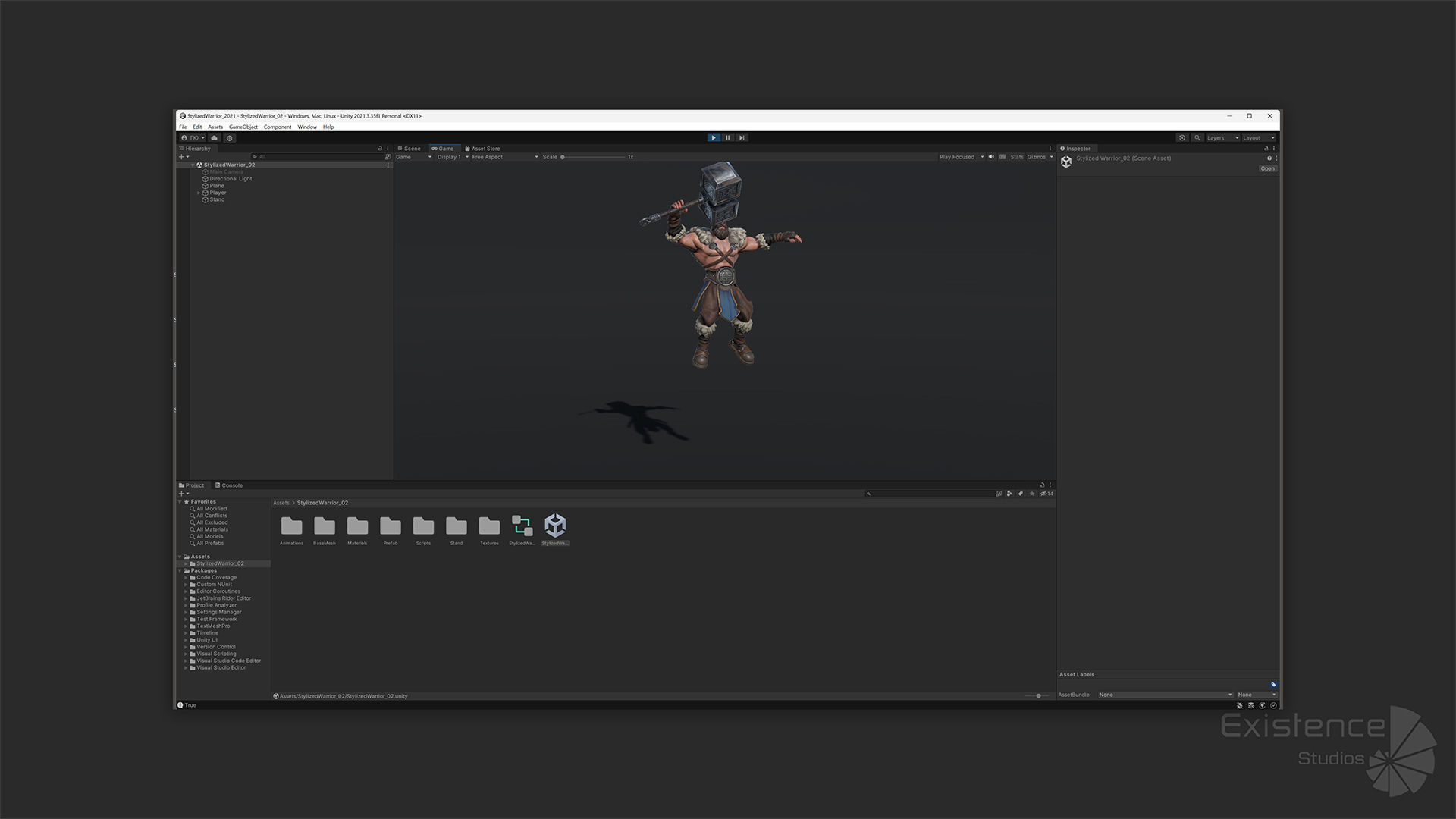Open the GameObject menu
Viewport: 1456px width, 819px height.
point(243,127)
